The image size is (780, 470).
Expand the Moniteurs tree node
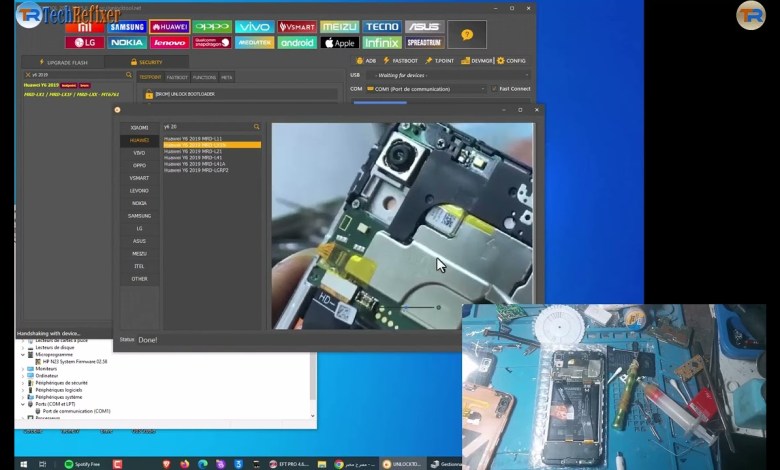[23, 369]
